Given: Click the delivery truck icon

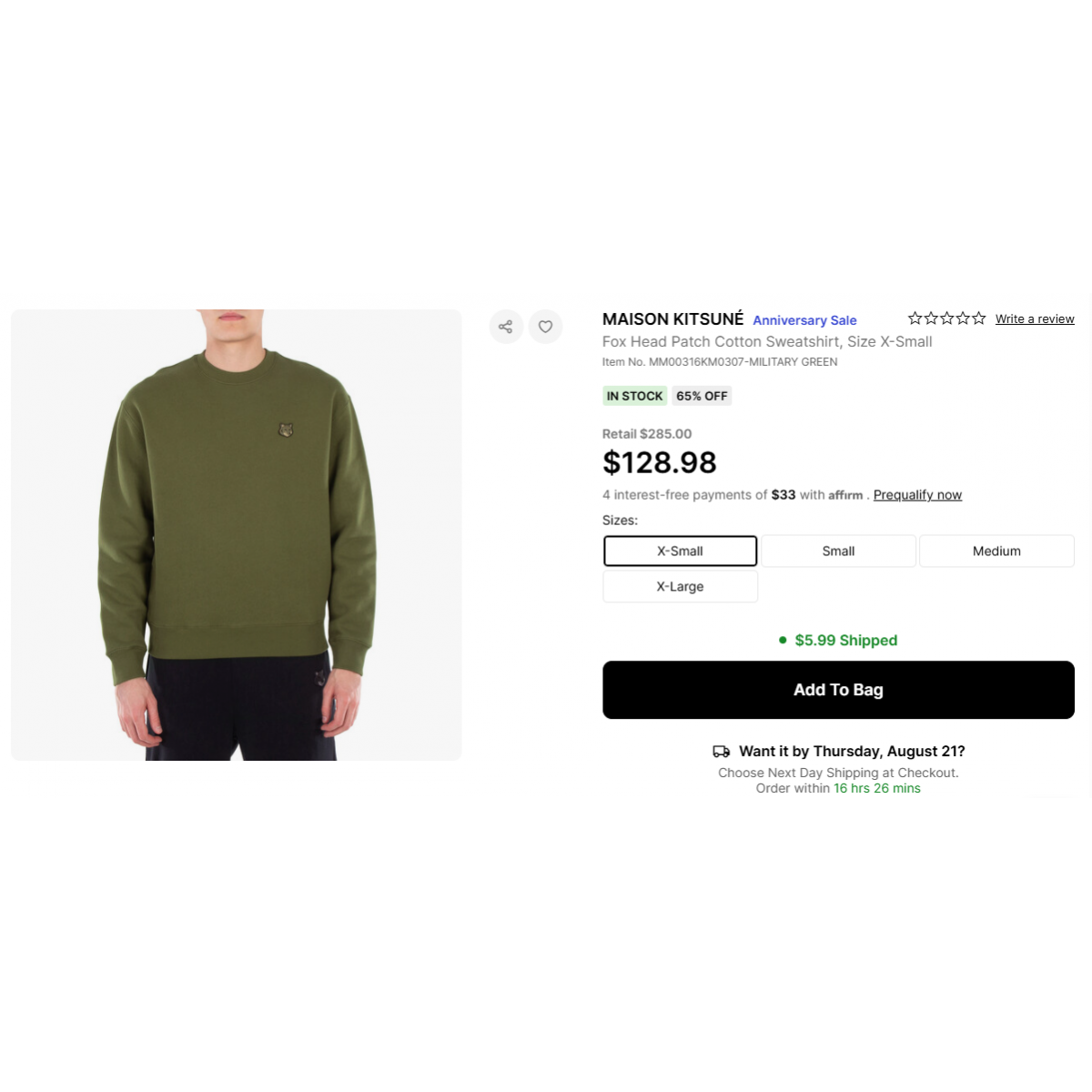Looking at the screenshot, I should click(721, 752).
